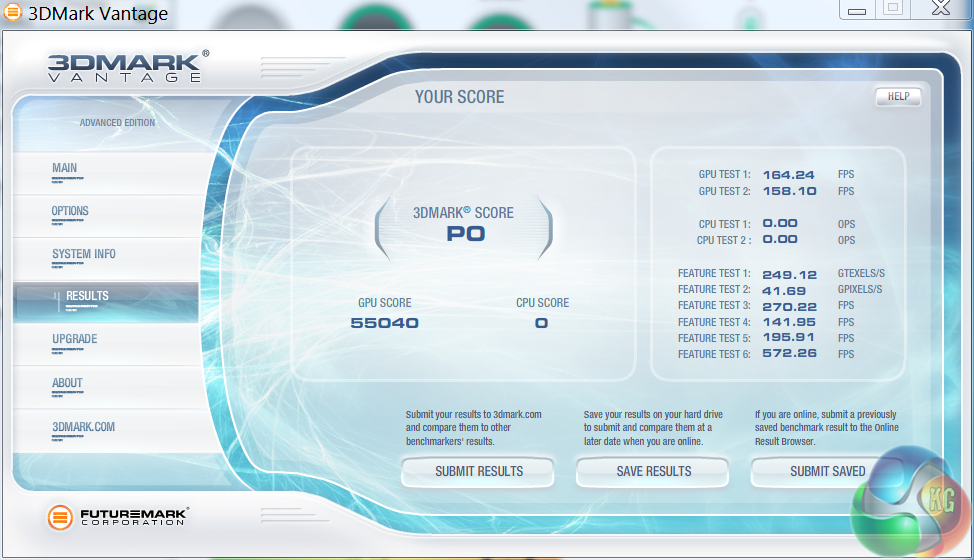Open the HELP button
The width and height of the screenshot is (974, 560).
pos(898,96)
